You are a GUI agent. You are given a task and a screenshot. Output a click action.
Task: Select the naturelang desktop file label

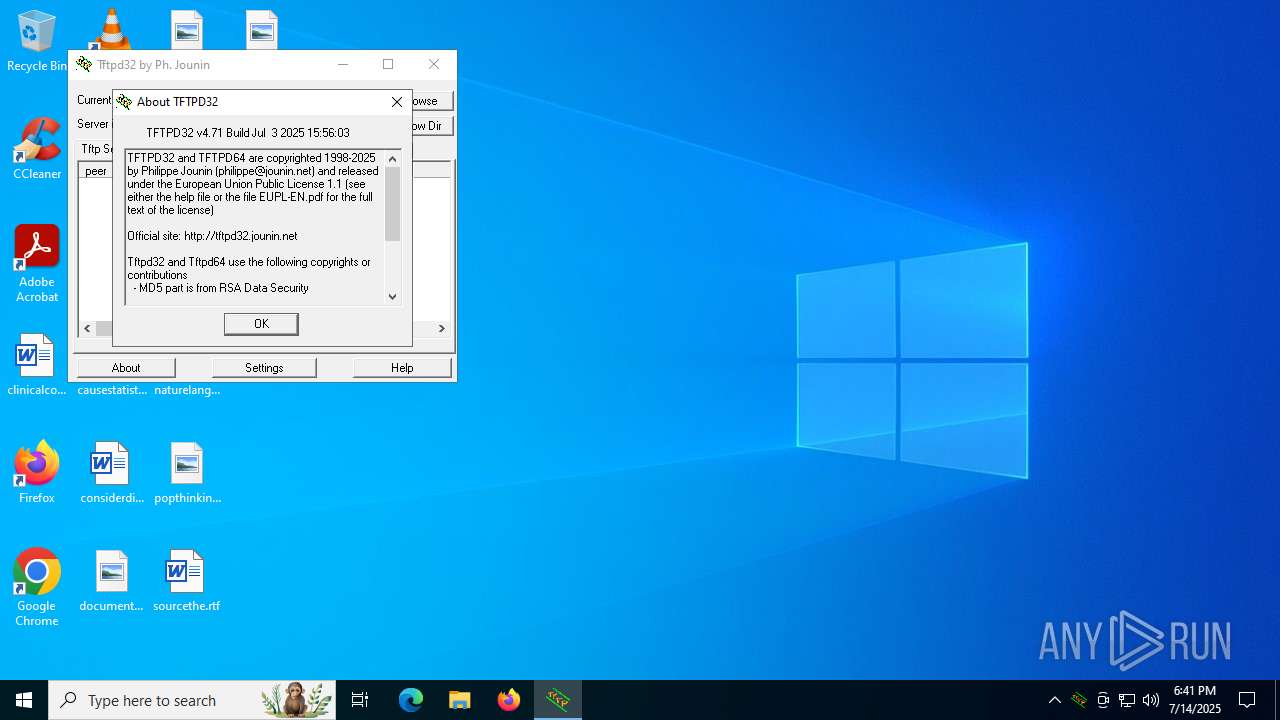click(187, 390)
